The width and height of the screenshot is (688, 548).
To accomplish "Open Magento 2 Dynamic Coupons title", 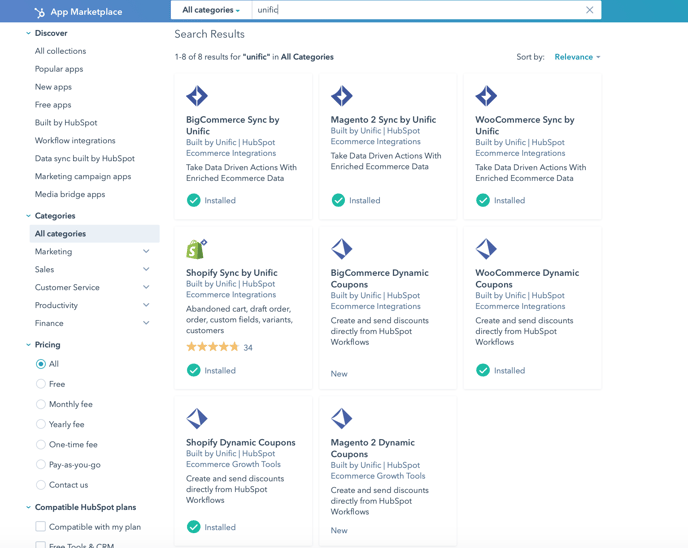I will tap(373, 448).
